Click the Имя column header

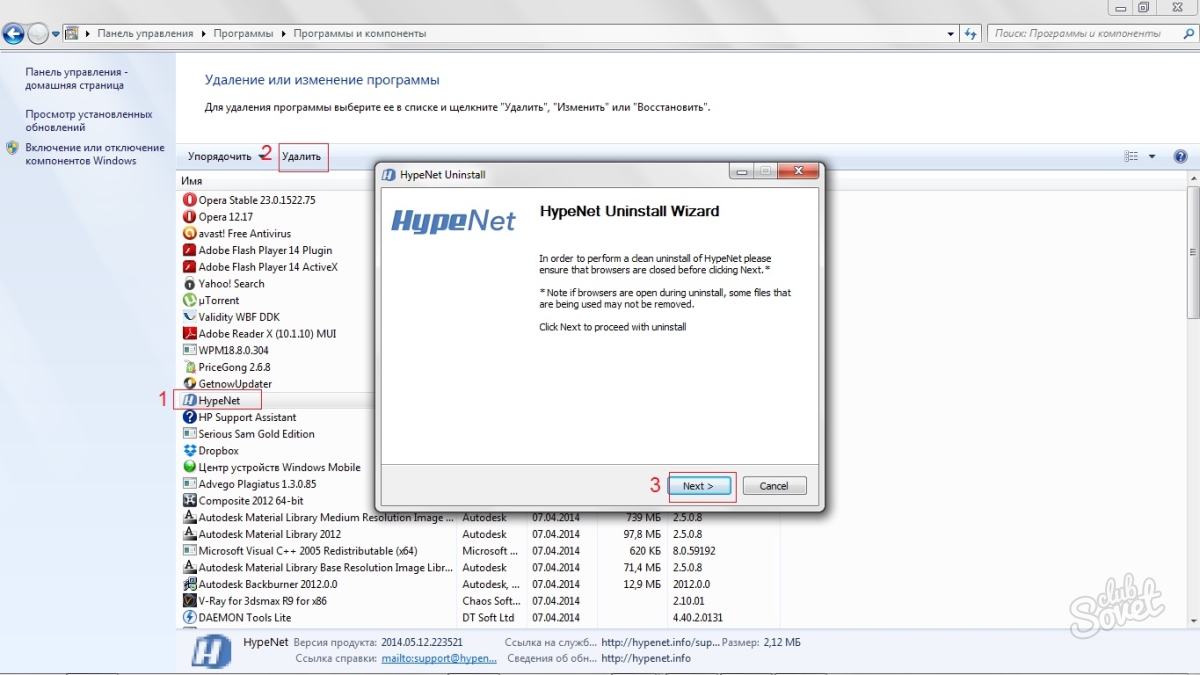tap(191, 181)
